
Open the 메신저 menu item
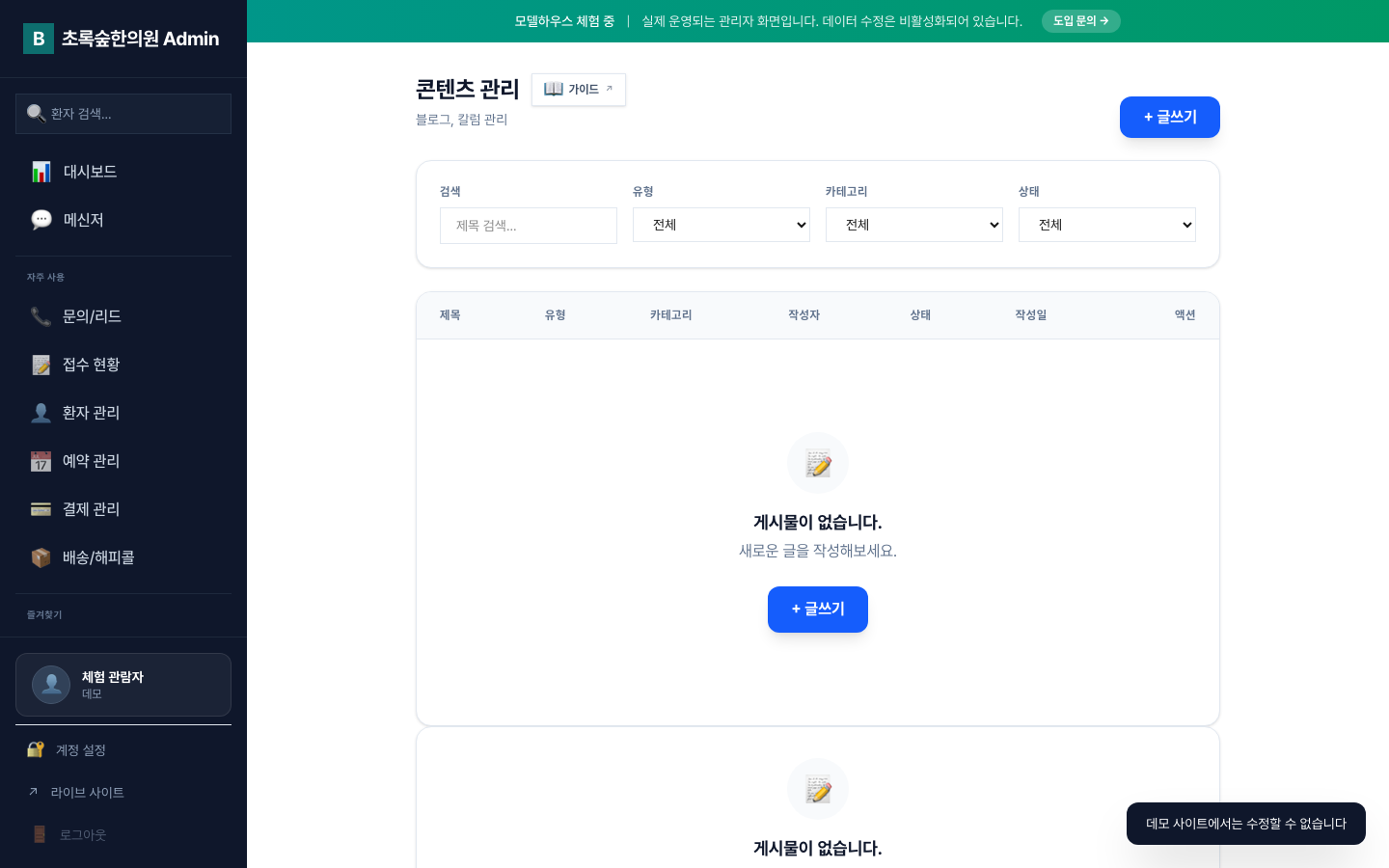[123, 220]
